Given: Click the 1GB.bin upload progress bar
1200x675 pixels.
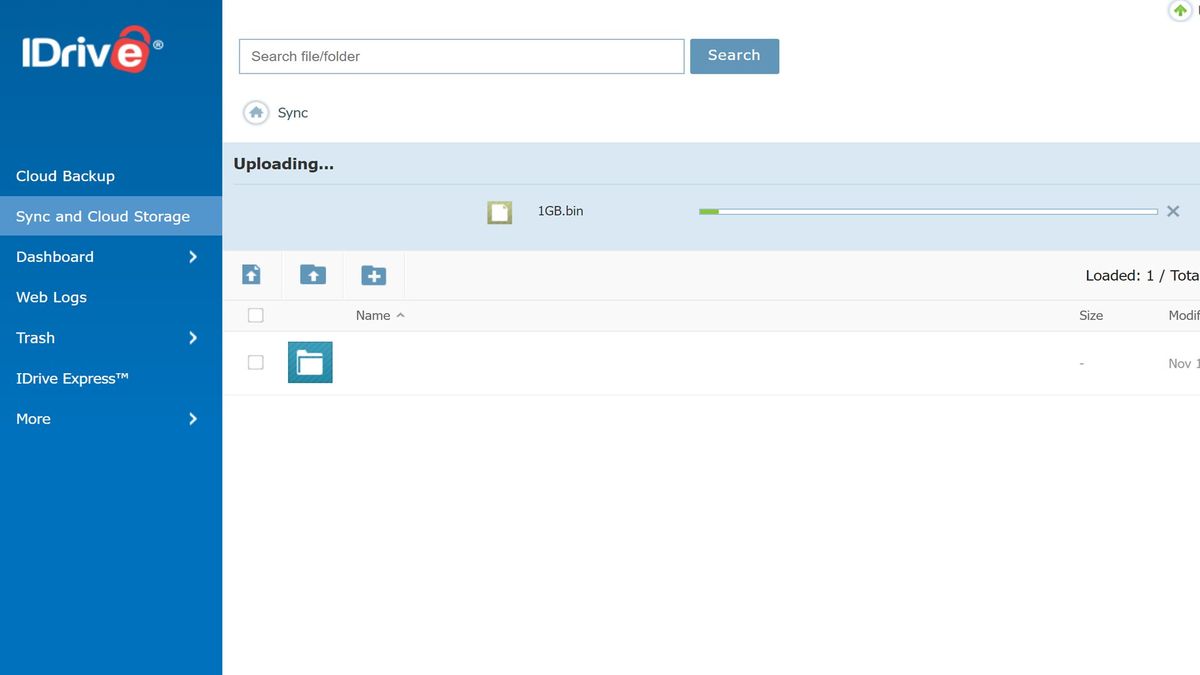Looking at the screenshot, I should pos(927,211).
